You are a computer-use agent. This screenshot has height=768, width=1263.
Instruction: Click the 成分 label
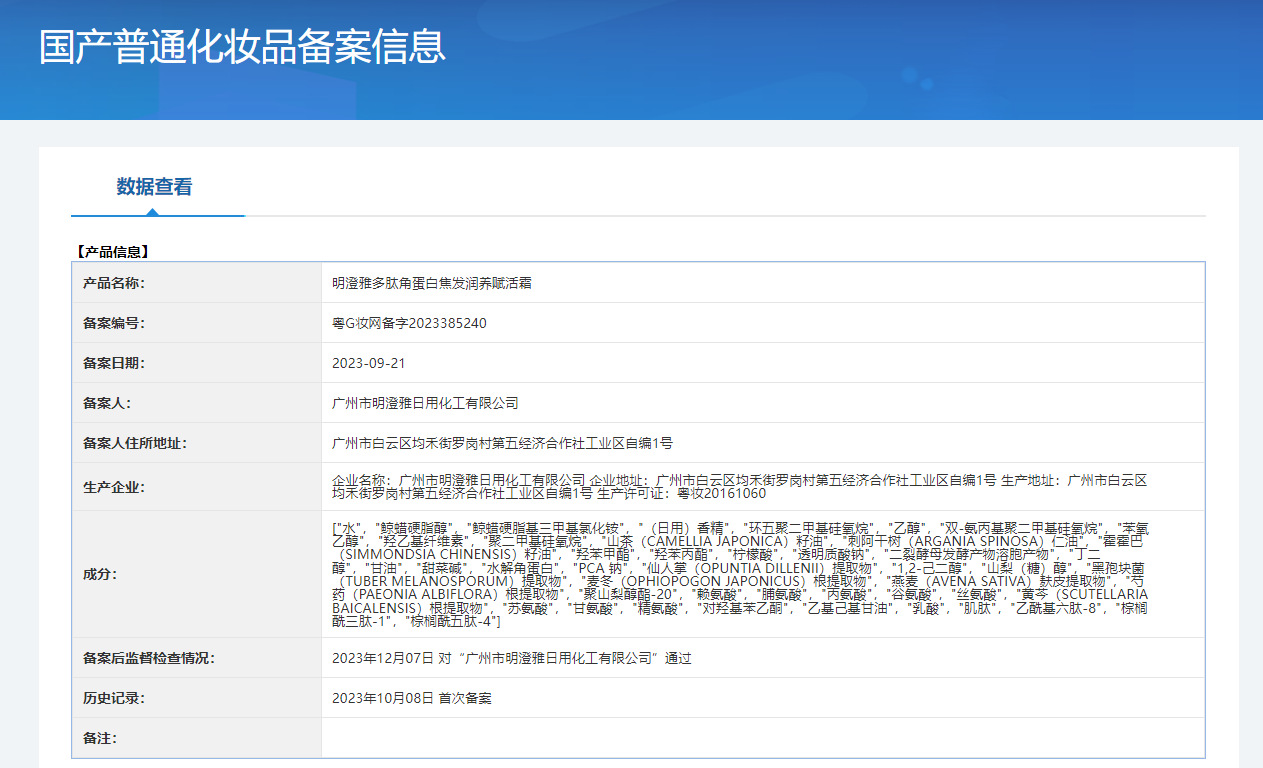tap(100, 574)
